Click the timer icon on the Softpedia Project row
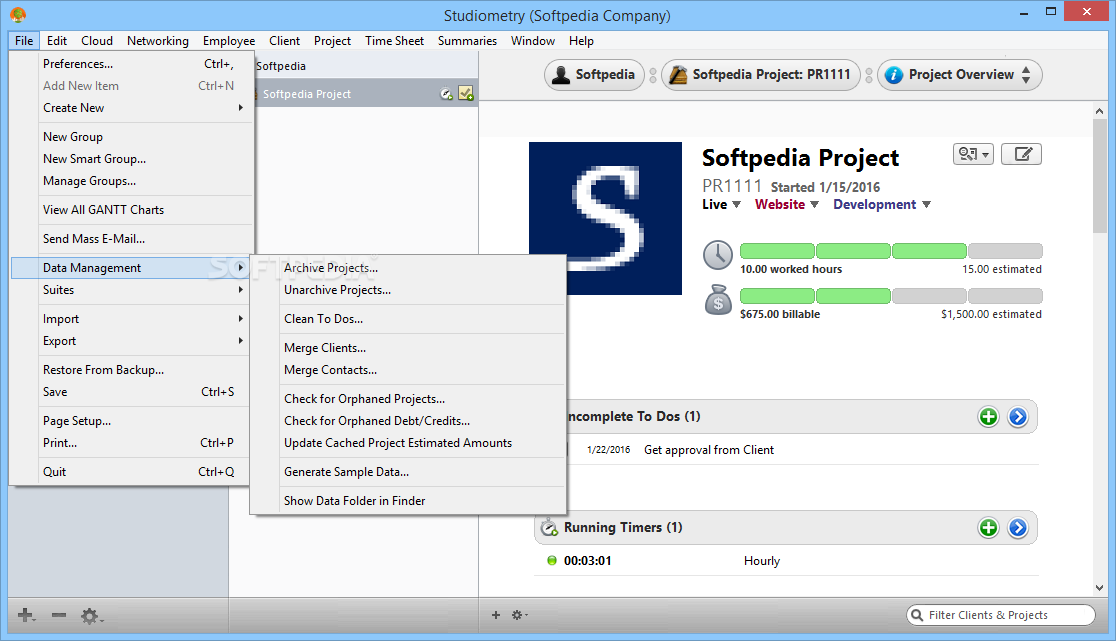 (x=446, y=94)
